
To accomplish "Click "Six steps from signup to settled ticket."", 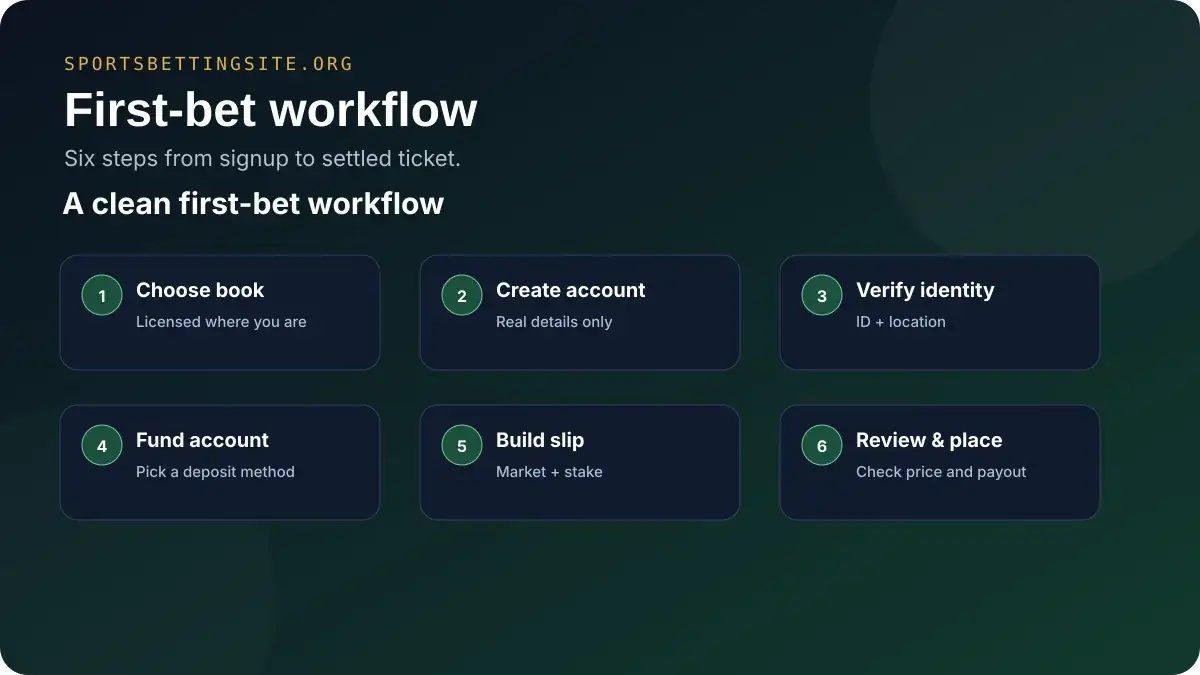I will [262, 158].
